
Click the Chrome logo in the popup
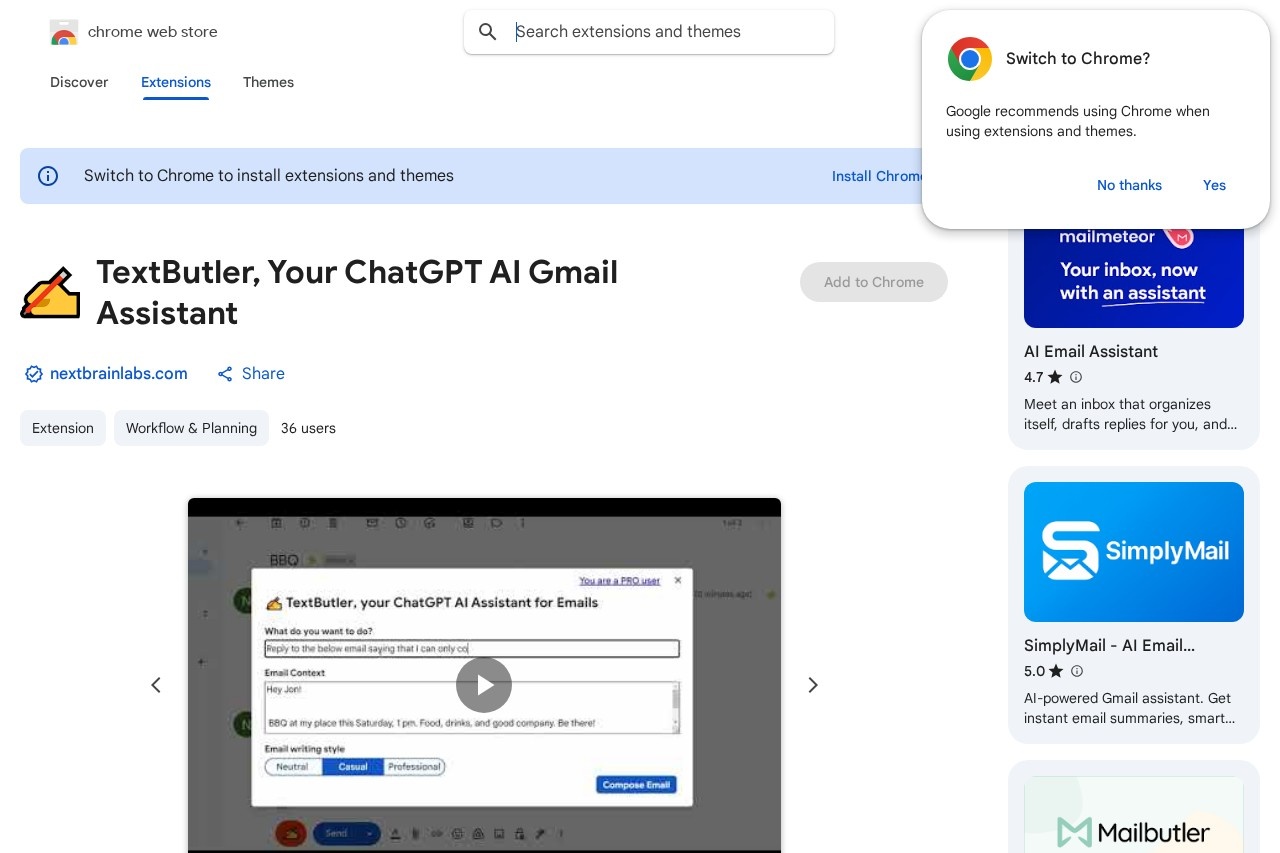click(x=969, y=59)
